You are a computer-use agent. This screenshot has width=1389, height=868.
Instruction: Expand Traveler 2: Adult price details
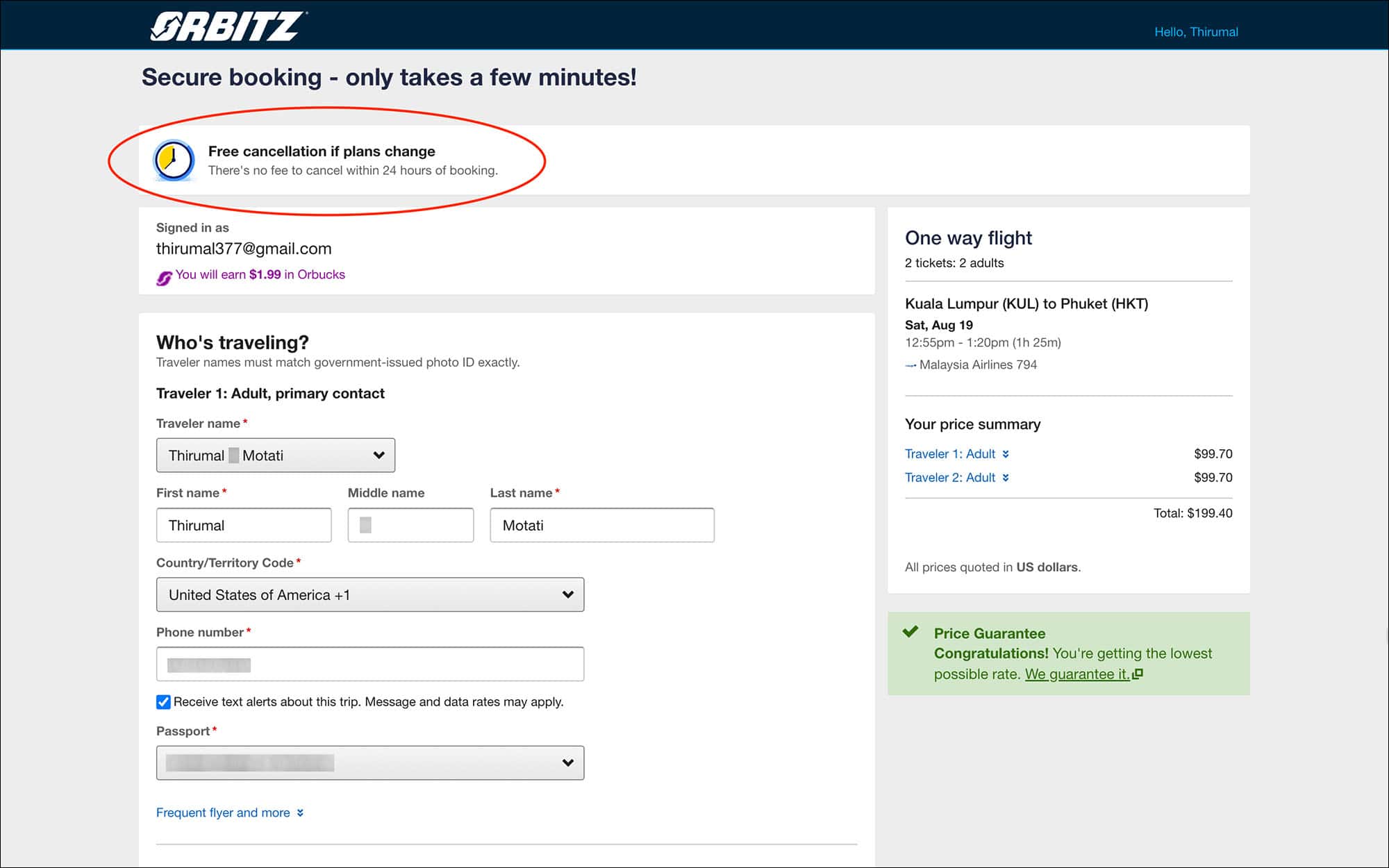pyautogui.click(x=1007, y=477)
